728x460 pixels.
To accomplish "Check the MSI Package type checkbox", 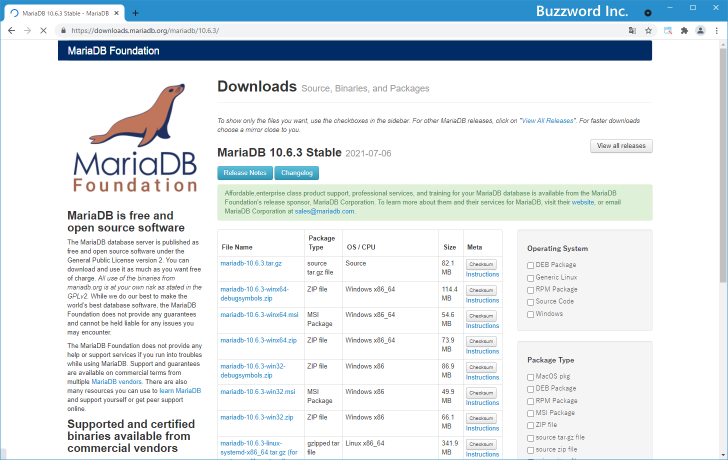I will 530,412.
